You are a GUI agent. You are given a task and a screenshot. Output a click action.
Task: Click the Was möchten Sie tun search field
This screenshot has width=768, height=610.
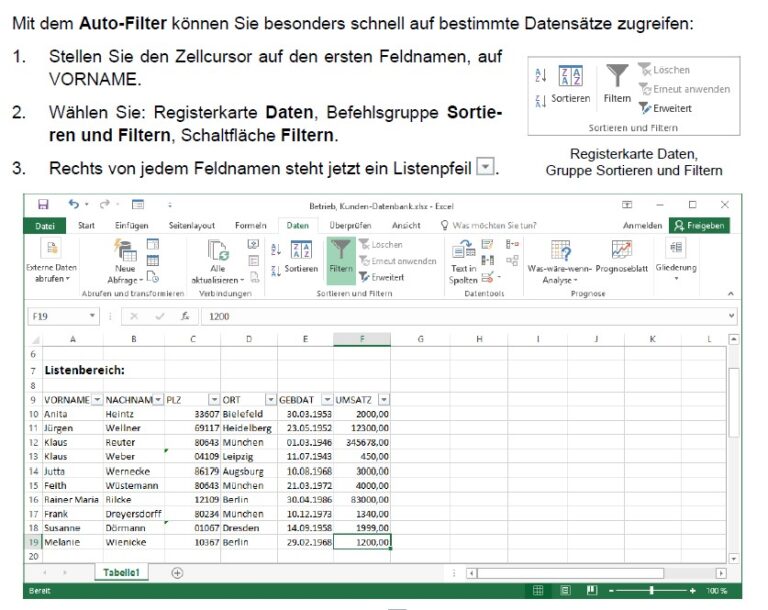[488, 225]
